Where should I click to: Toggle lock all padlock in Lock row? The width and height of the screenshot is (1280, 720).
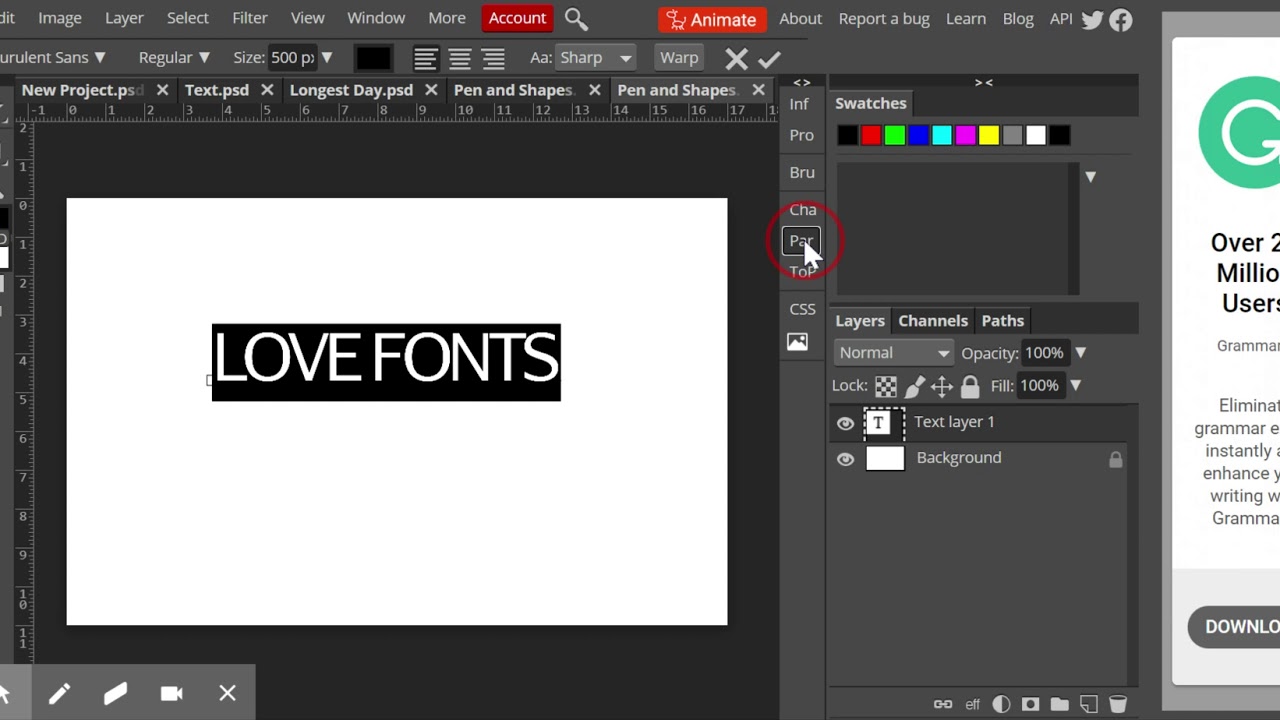tap(970, 386)
